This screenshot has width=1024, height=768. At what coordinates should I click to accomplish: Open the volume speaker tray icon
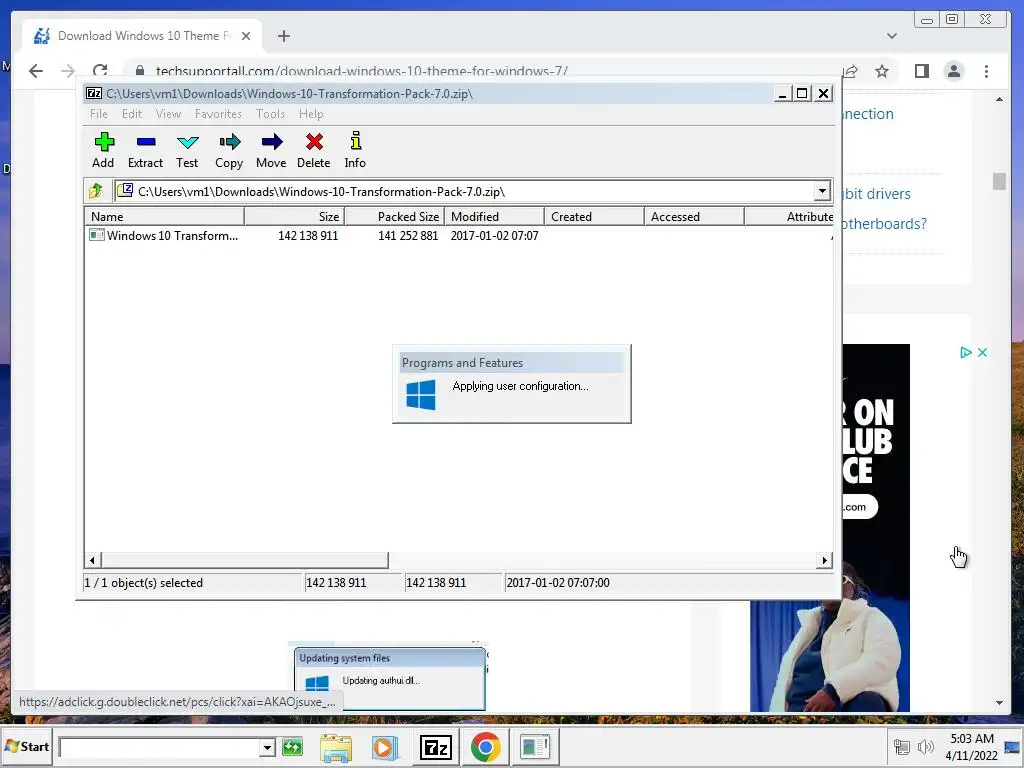(925, 747)
